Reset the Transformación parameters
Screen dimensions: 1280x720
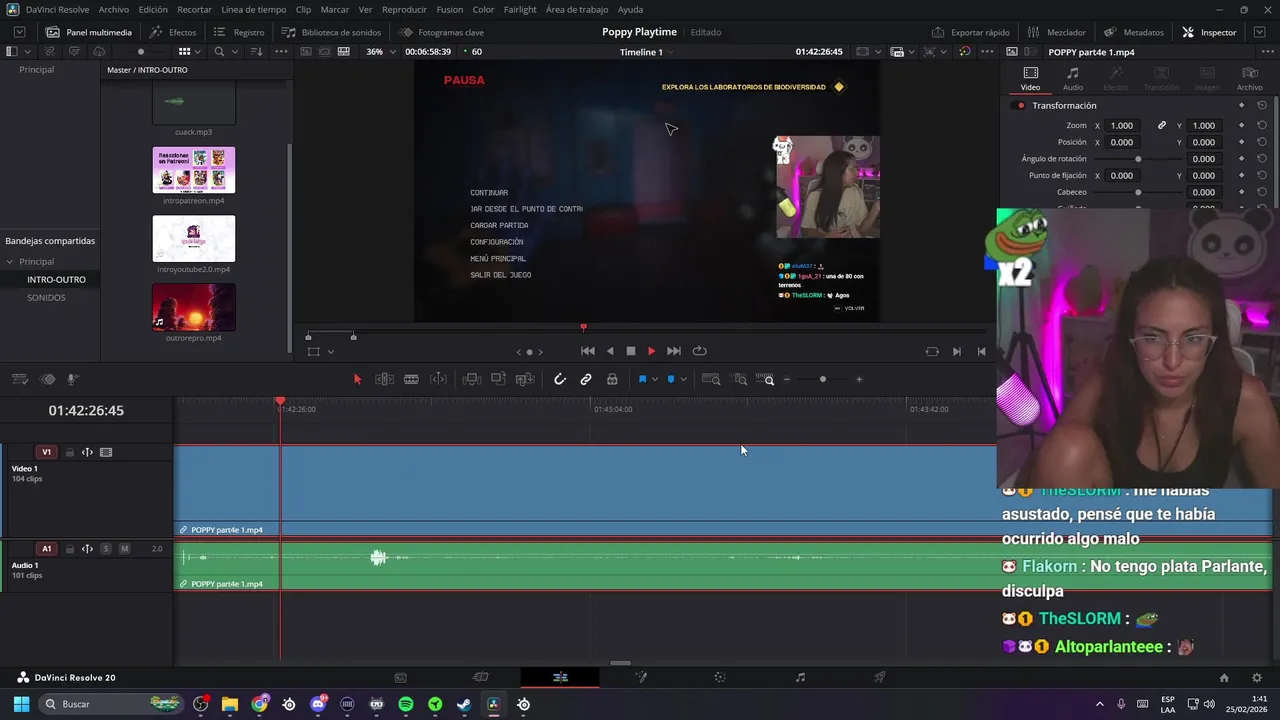coord(1262,105)
